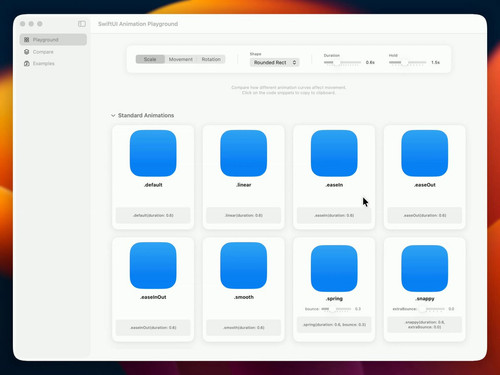Screen dimensions: 500x375
Task: Click the .easeOut blue shape preview
Action: click(x=425, y=153)
